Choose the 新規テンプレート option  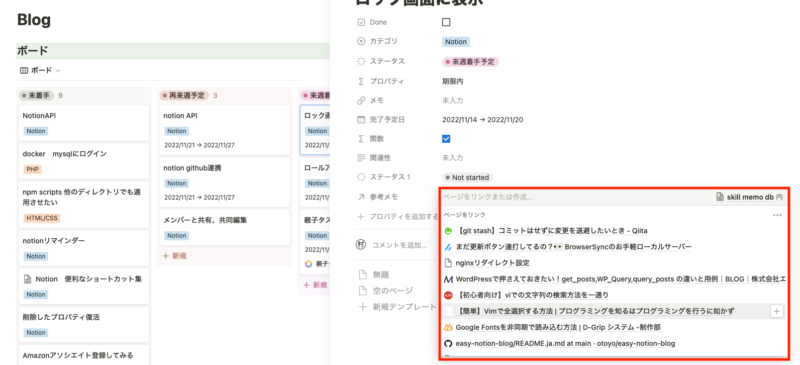(x=398, y=307)
